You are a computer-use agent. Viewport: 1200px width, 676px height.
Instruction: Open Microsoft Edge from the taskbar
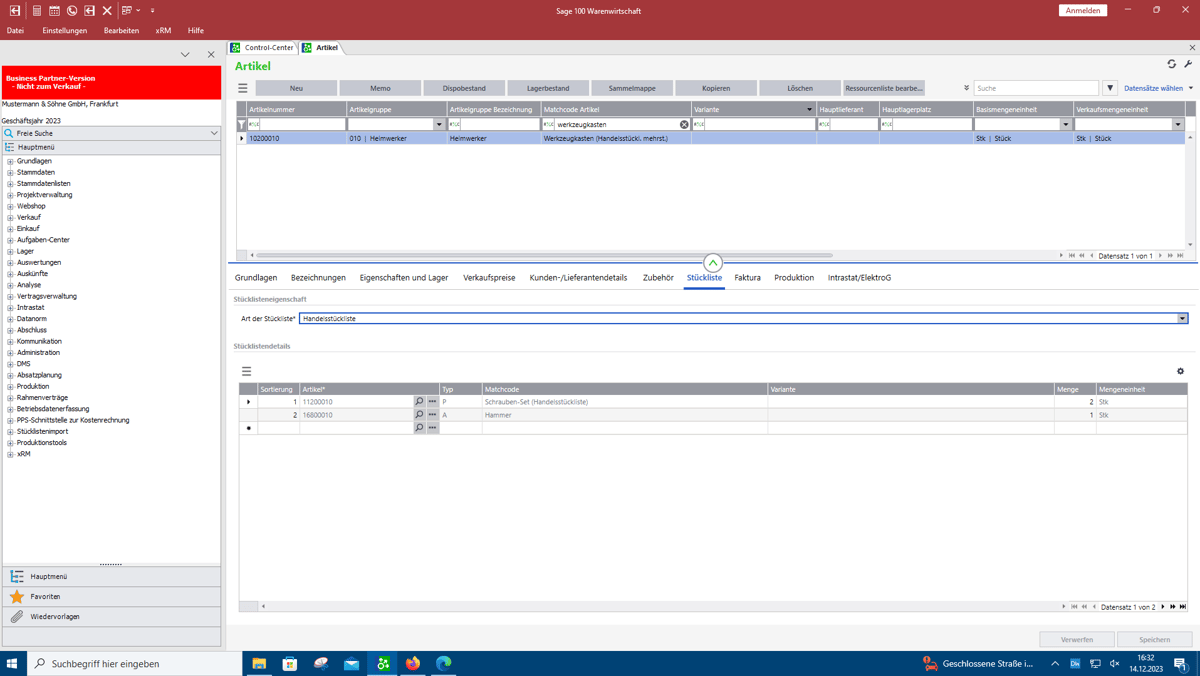pyautogui.click(x=444, y=663)
